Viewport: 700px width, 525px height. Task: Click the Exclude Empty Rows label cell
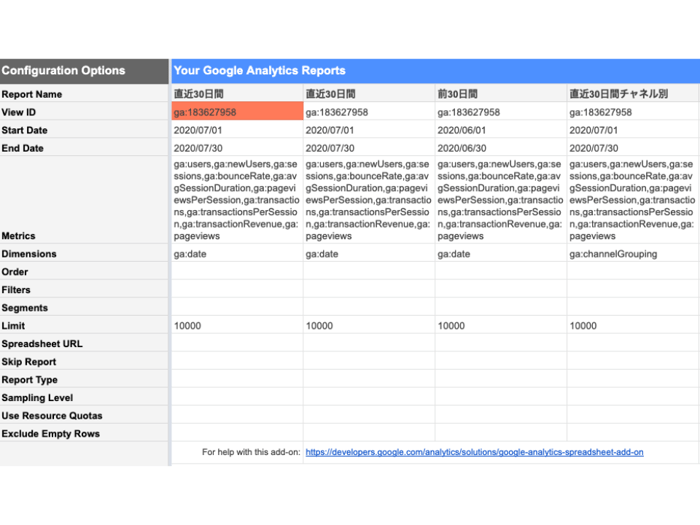coord(84,433)
